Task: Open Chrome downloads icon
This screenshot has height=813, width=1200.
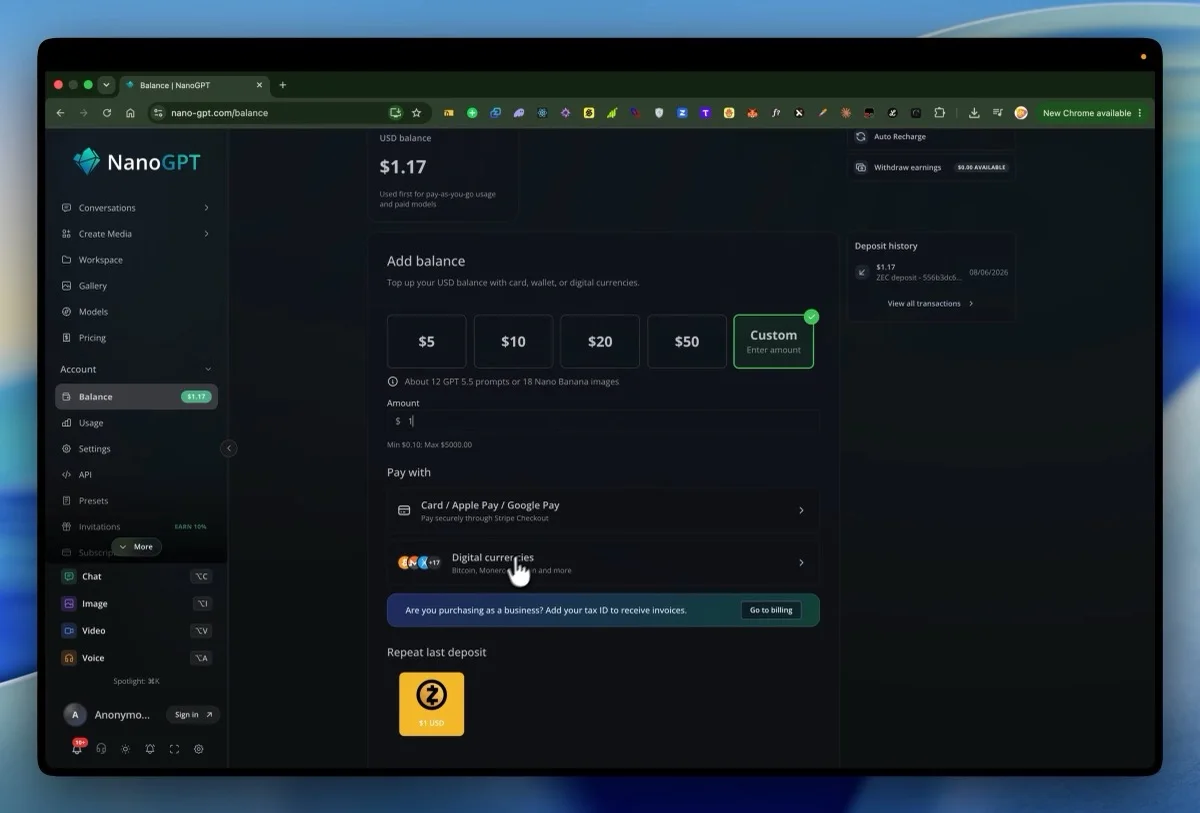Action: pos(974,113)
